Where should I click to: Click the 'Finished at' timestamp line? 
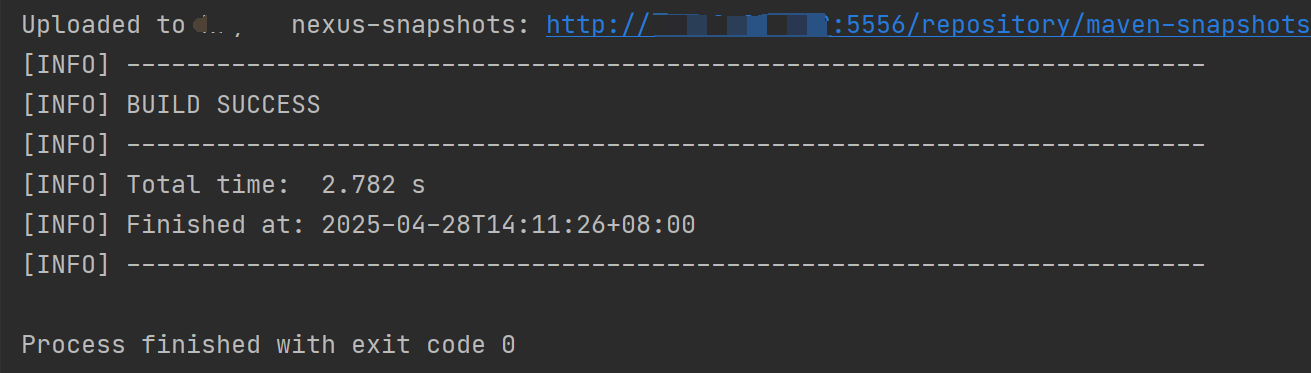(358, 225)
